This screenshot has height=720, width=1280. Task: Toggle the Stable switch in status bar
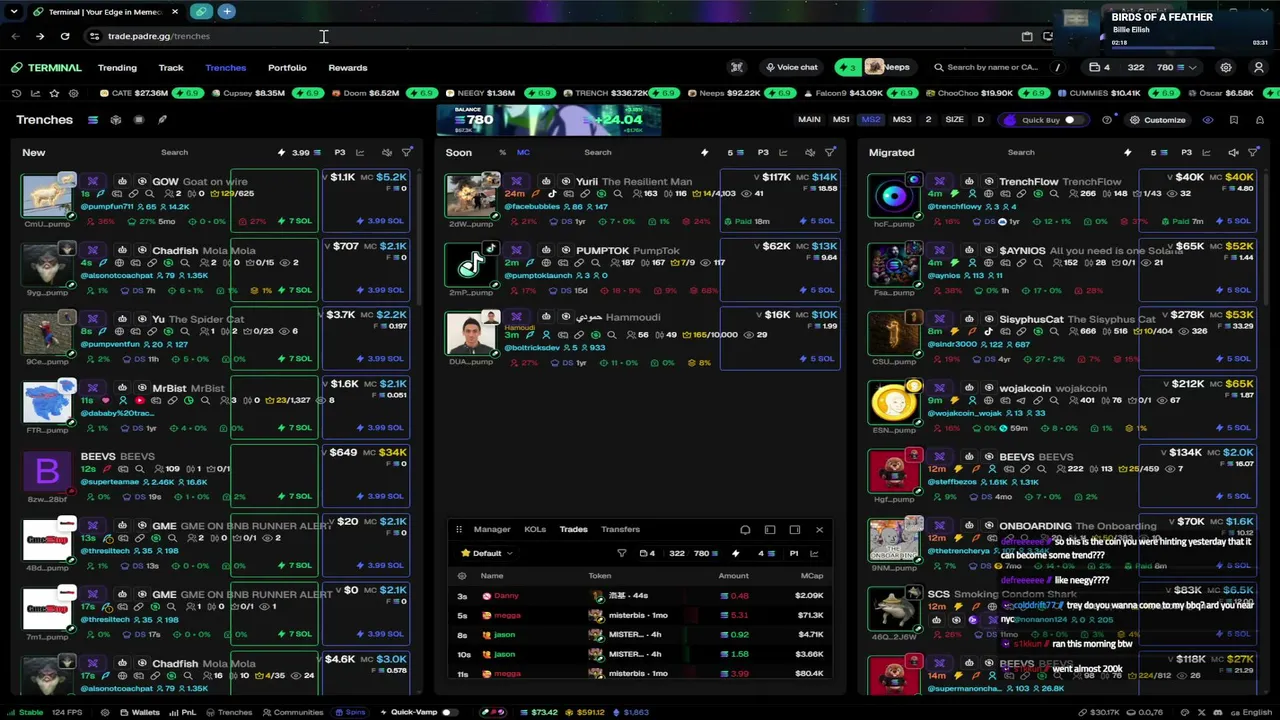25,712
